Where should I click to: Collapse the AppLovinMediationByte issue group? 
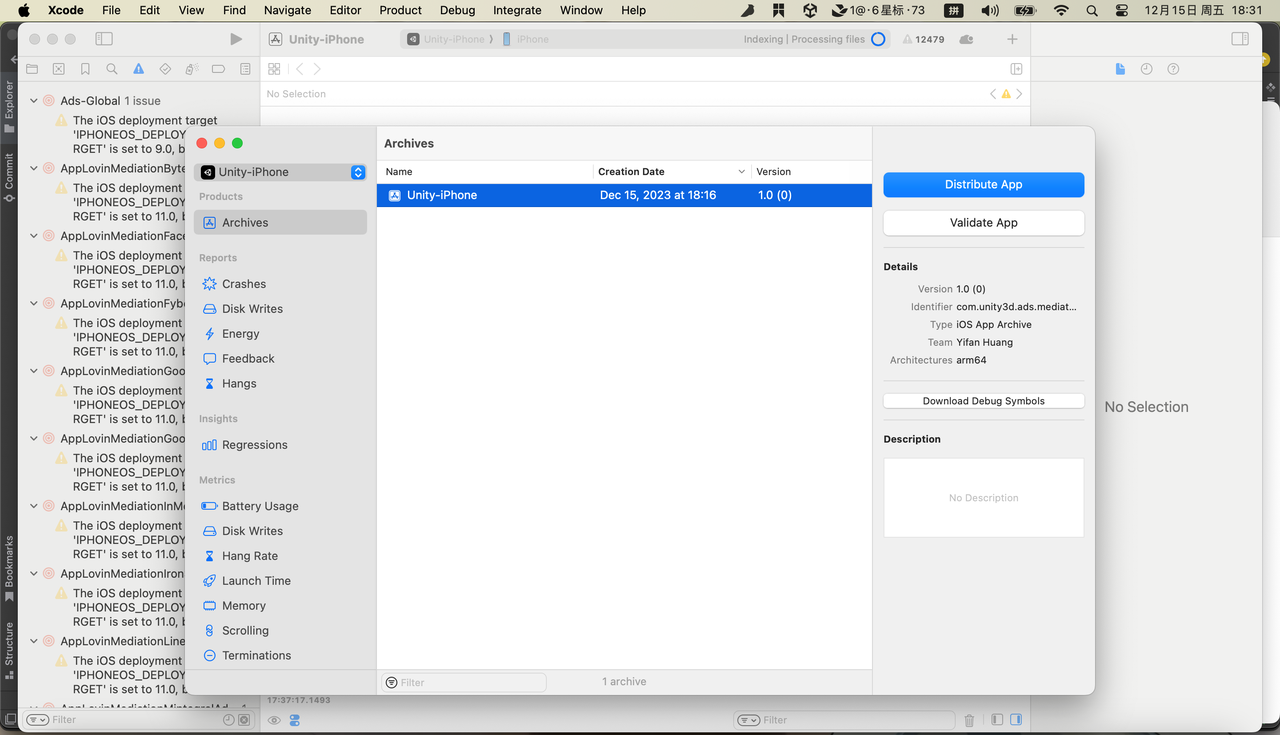coord(33,169)
